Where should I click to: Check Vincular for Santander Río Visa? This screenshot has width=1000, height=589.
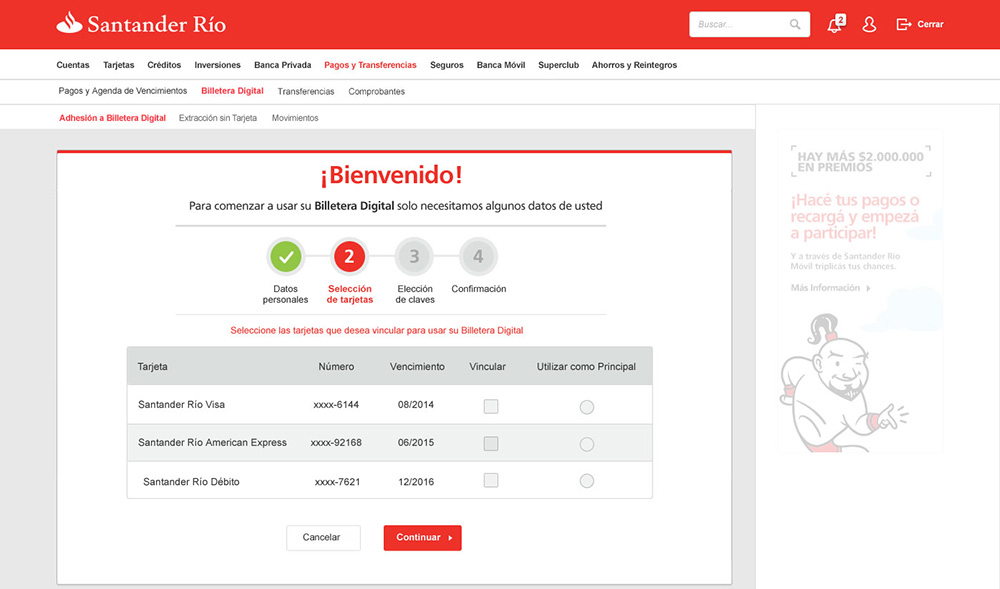pos(490,406)
